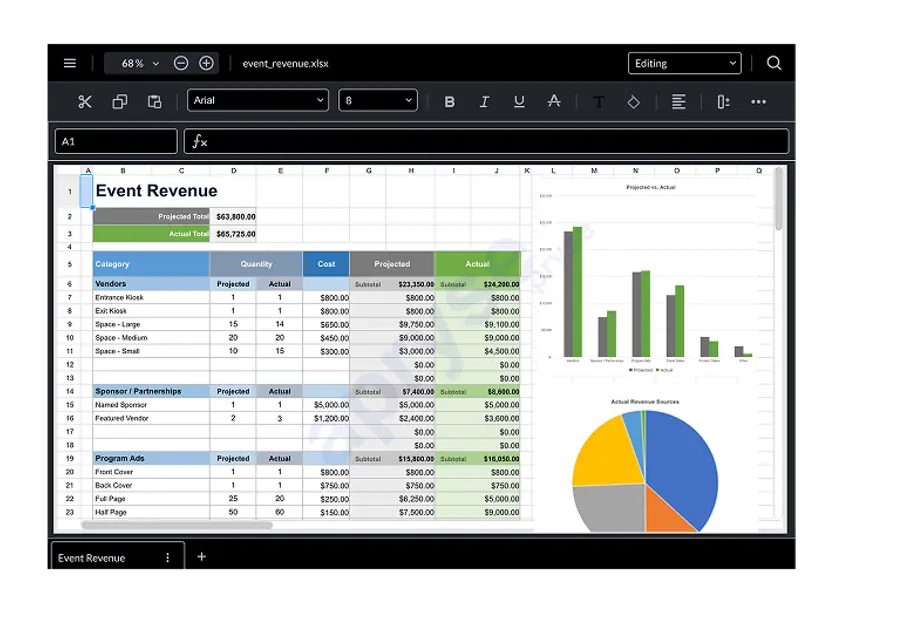Click the Event Revenue title cell

coord(156,191)
